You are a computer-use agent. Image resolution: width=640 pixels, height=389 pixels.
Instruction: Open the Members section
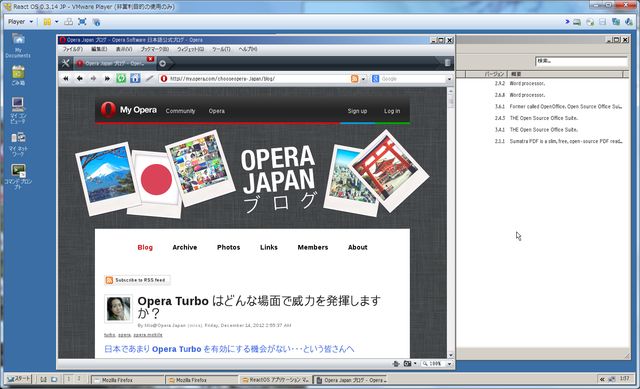pyautogui.click(x=313, y=247)
